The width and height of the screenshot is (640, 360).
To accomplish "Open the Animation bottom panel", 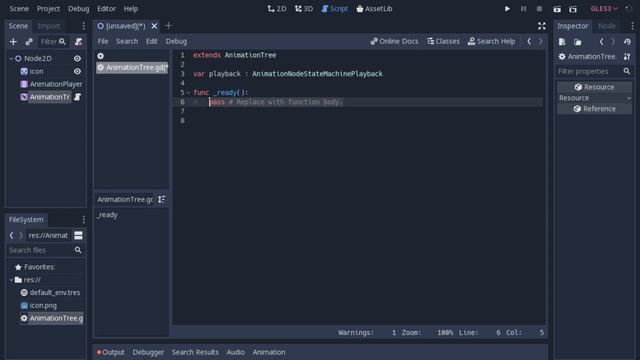I will (269, 352).
